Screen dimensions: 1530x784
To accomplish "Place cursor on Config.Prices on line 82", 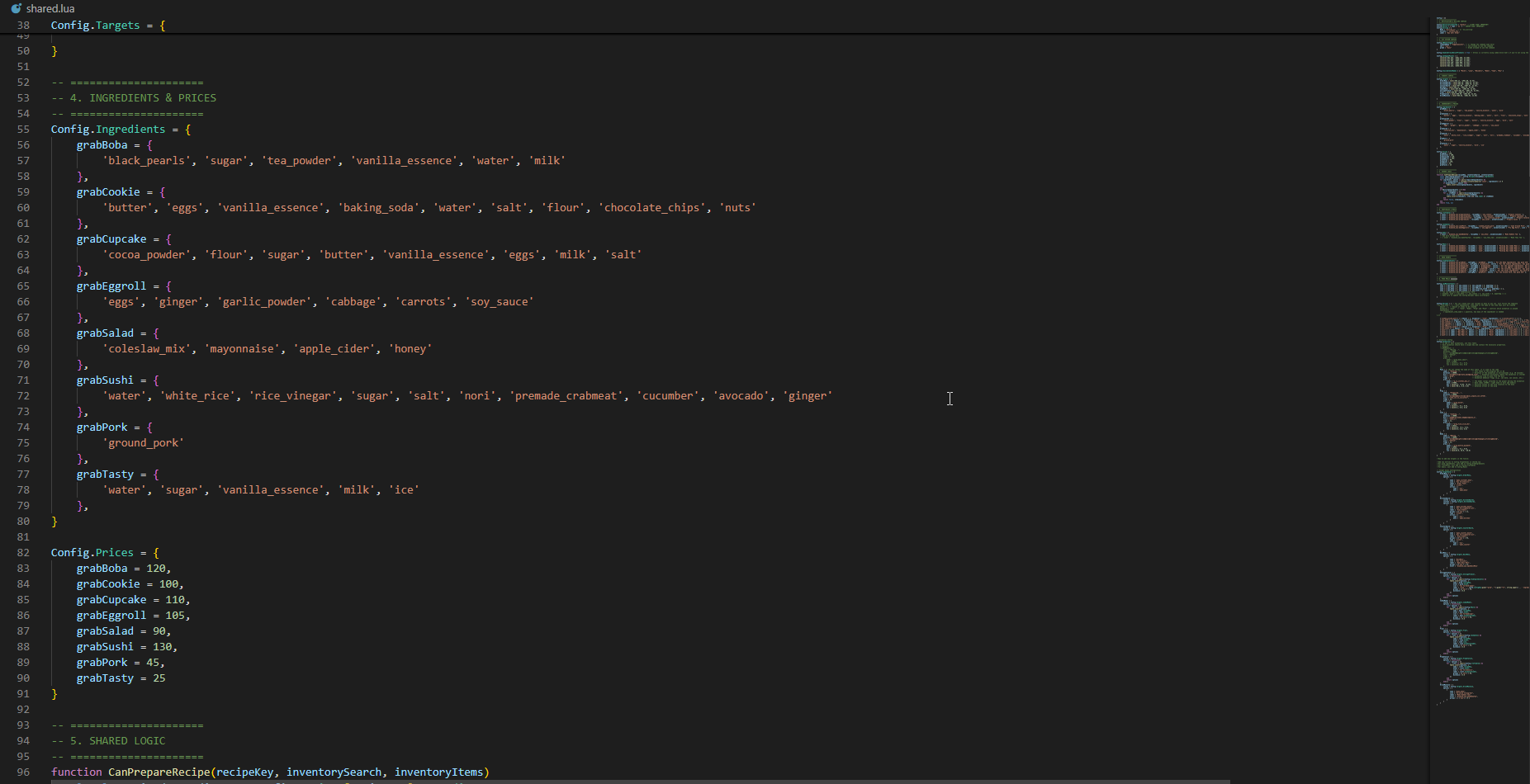I will point(92,552).
